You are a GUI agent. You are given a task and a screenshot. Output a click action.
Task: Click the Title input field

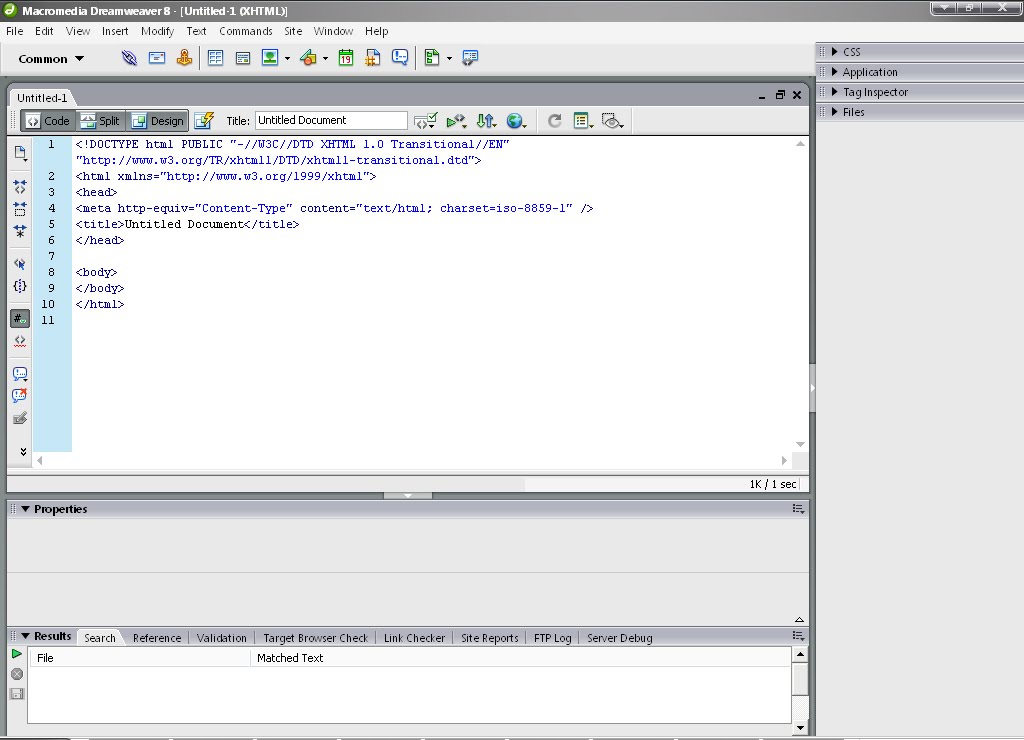pyautogui.click(x=331, y=120)
